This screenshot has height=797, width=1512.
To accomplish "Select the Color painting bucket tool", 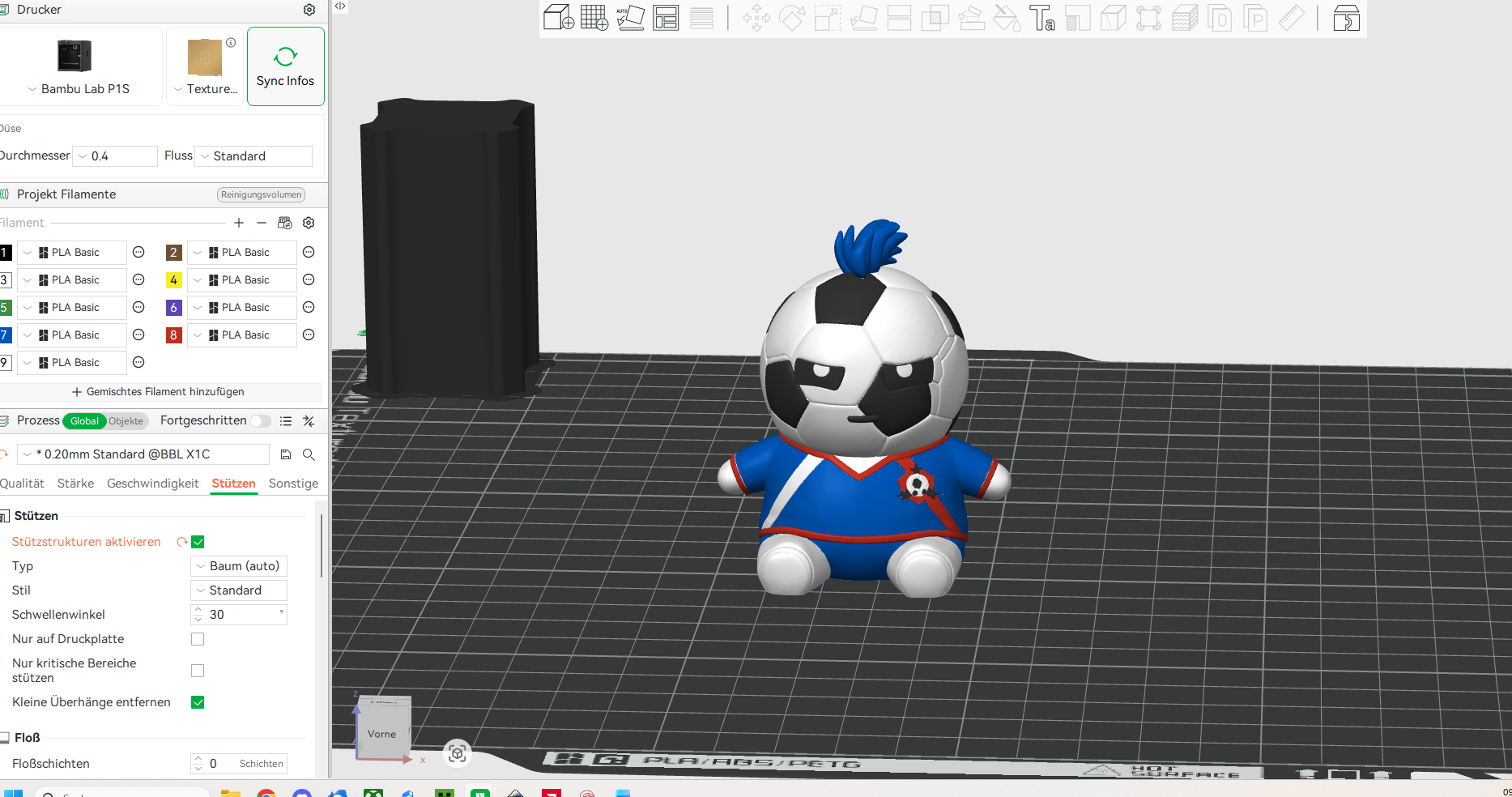I will [1006, 18].
